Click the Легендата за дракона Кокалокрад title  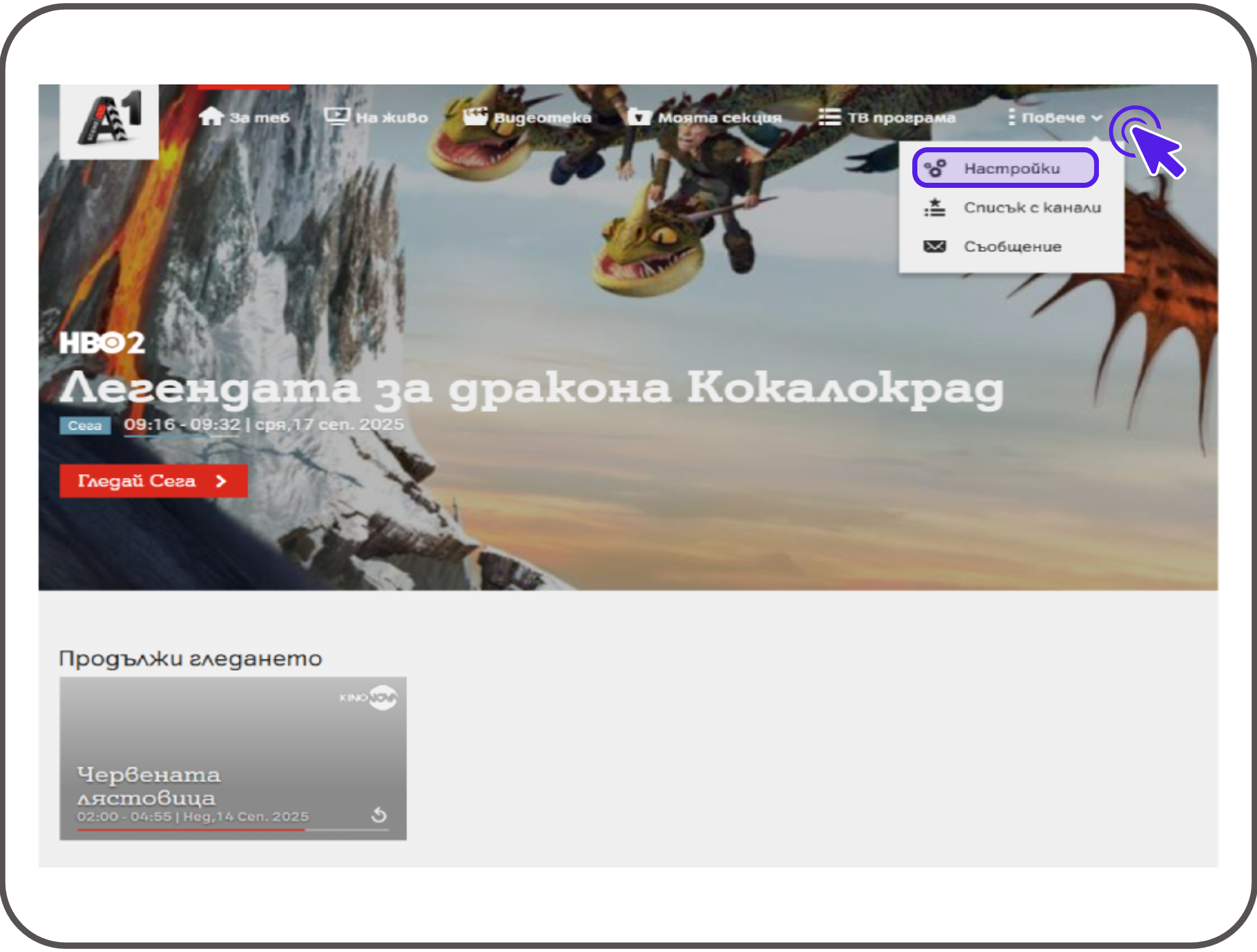click(531, 388)
